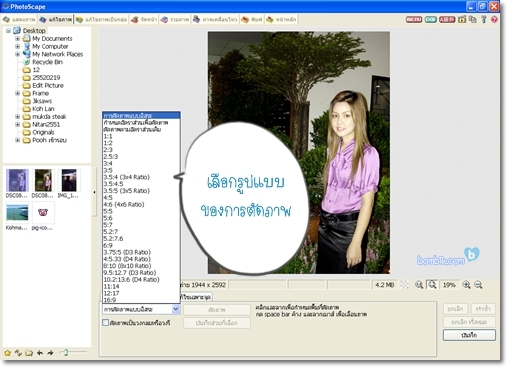Viewport: 508px width, 368px height.
Task: Collapse the Desktop tree node
Action: point(8,31)
